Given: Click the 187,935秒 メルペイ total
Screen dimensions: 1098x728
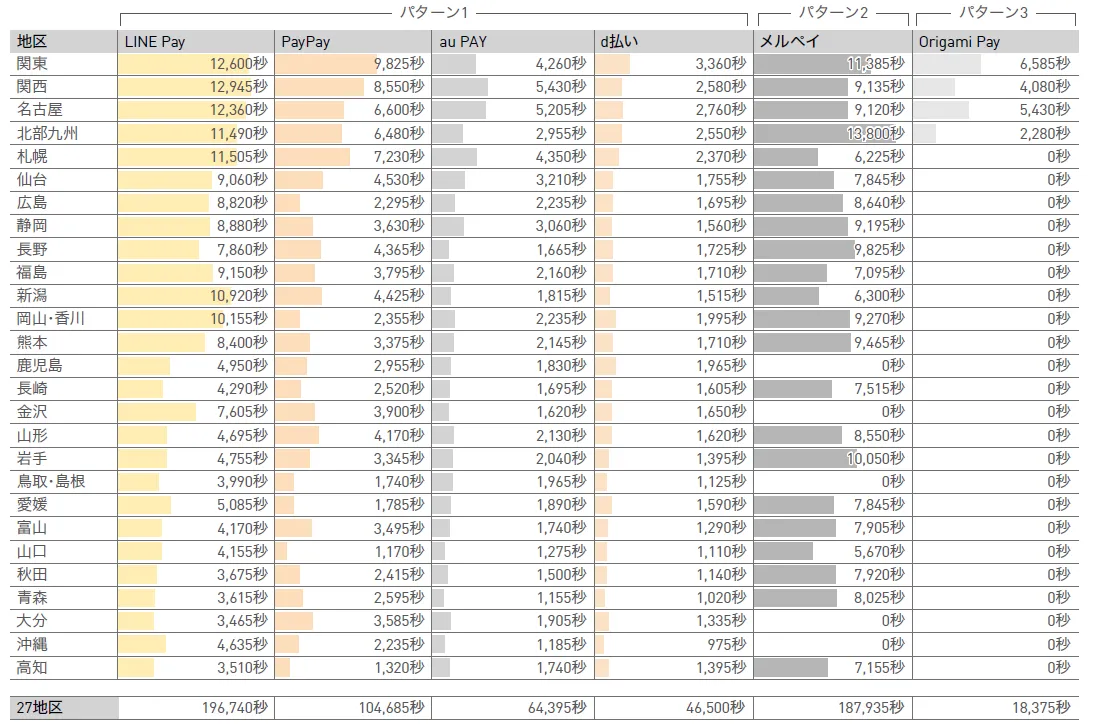Looking at the screenshot, I should [871, 708].
